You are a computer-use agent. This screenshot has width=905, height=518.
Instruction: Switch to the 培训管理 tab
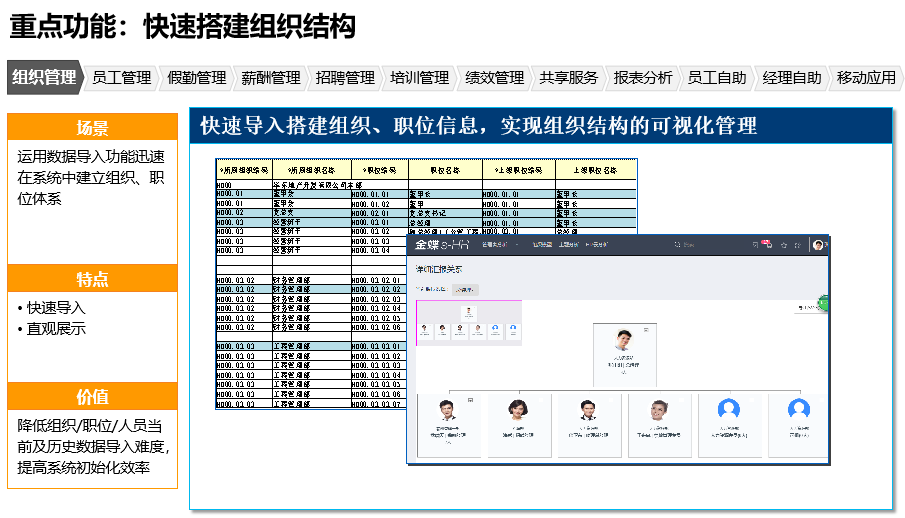[420, 78]
